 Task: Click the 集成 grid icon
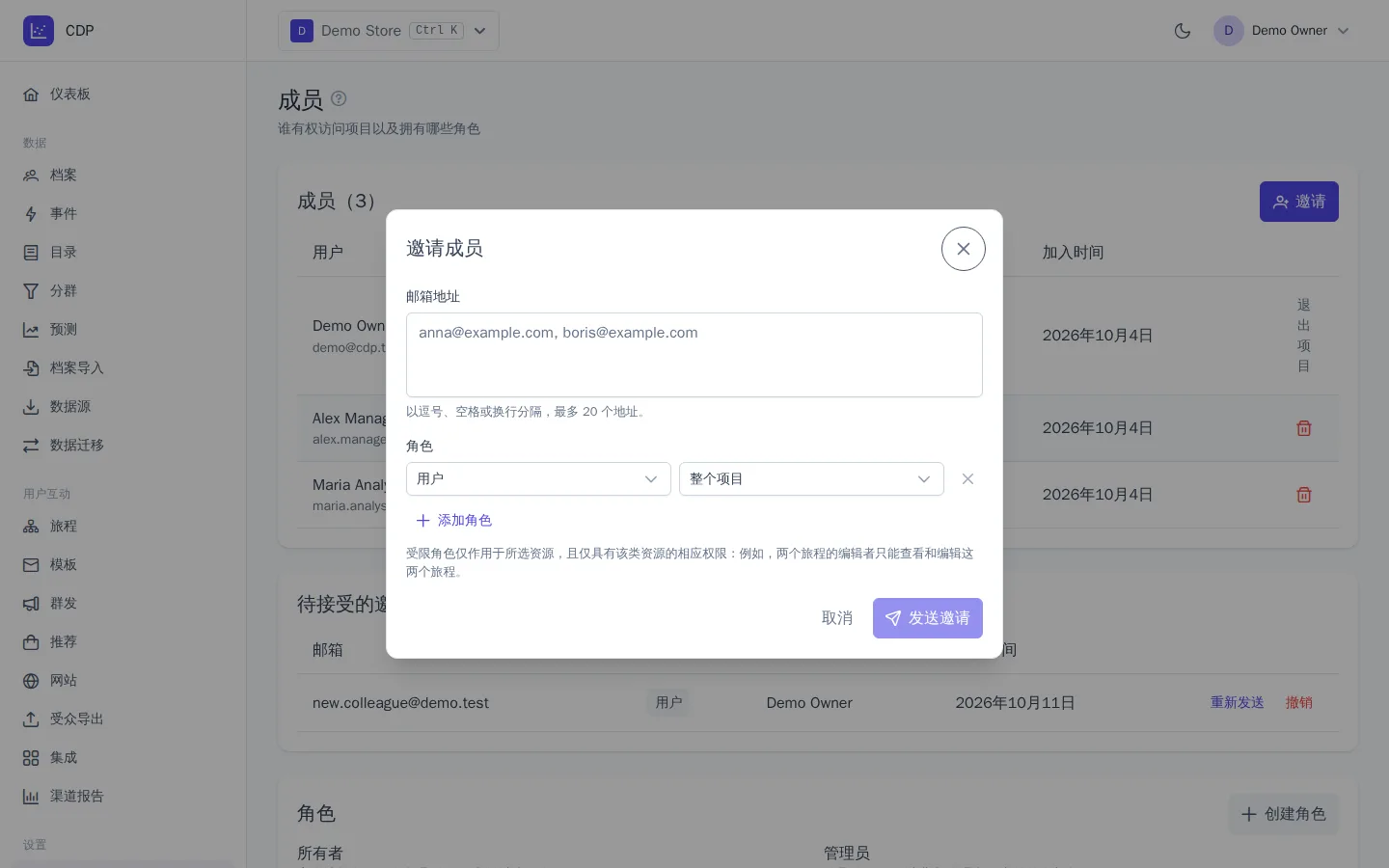coord(31,758)
